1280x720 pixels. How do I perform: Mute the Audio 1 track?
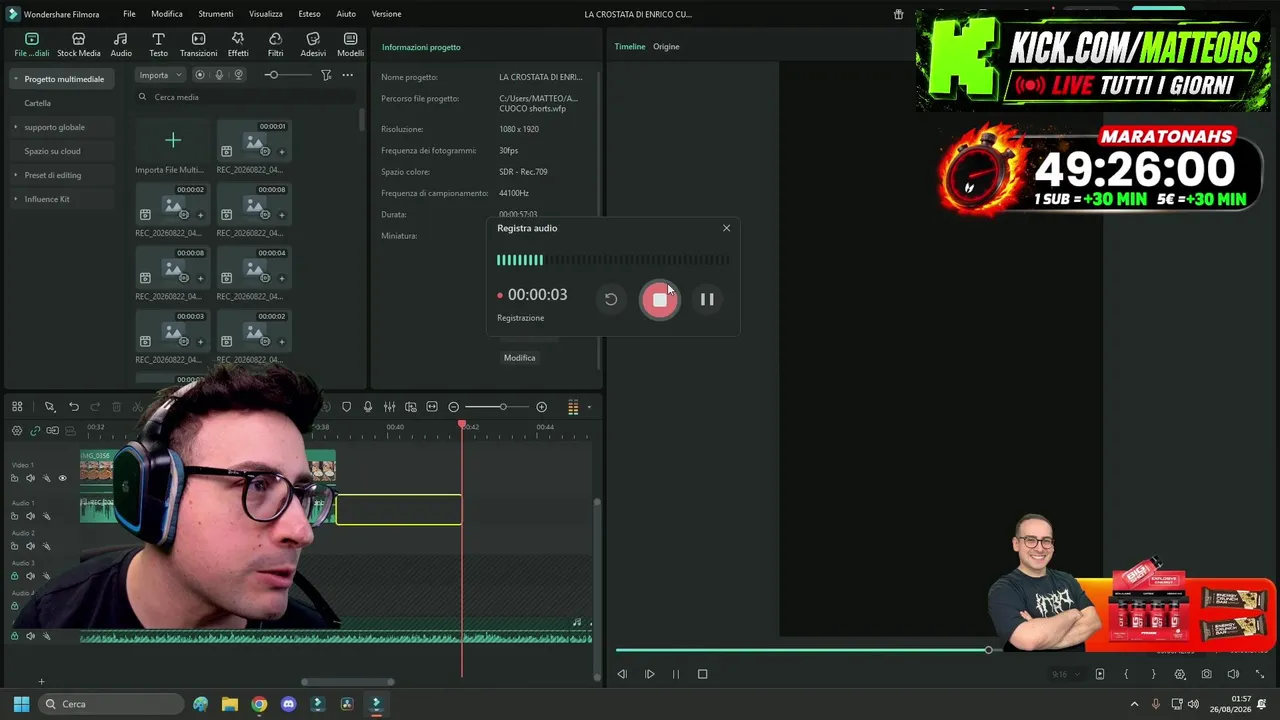30,517
